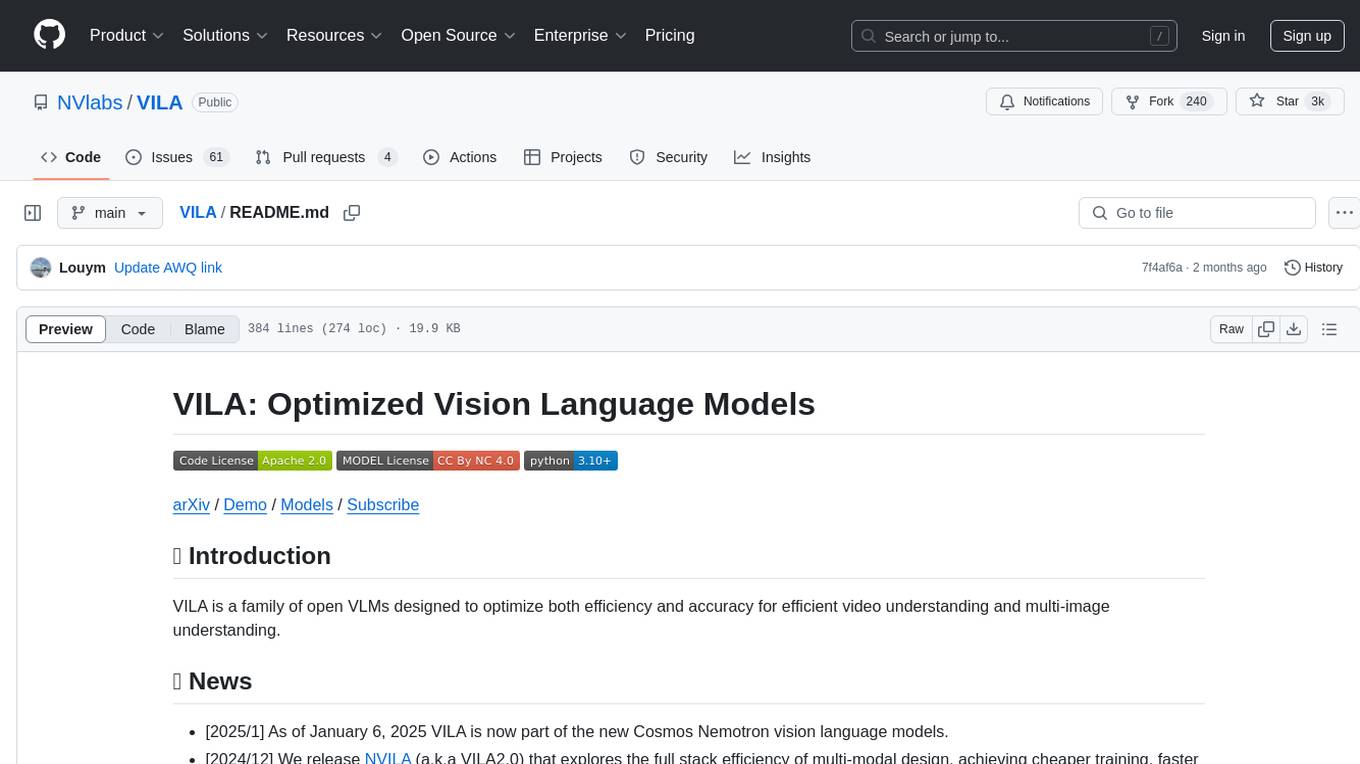Image resolution: width=1360 pixels, height=764 pixels.
Task: Open the more file actions ellipsis menu
Action: [1344, 213]
